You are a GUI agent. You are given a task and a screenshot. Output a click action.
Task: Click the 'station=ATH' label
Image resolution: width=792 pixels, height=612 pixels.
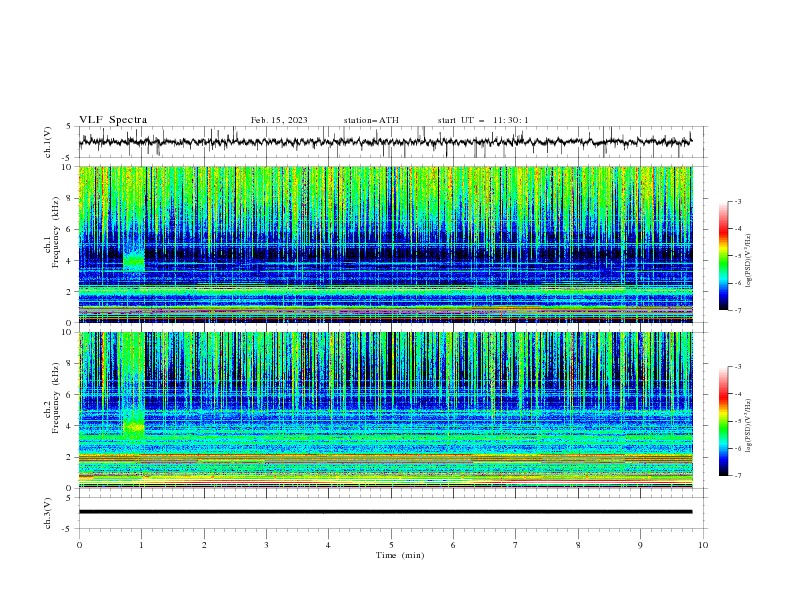click(x=371, y=120)
